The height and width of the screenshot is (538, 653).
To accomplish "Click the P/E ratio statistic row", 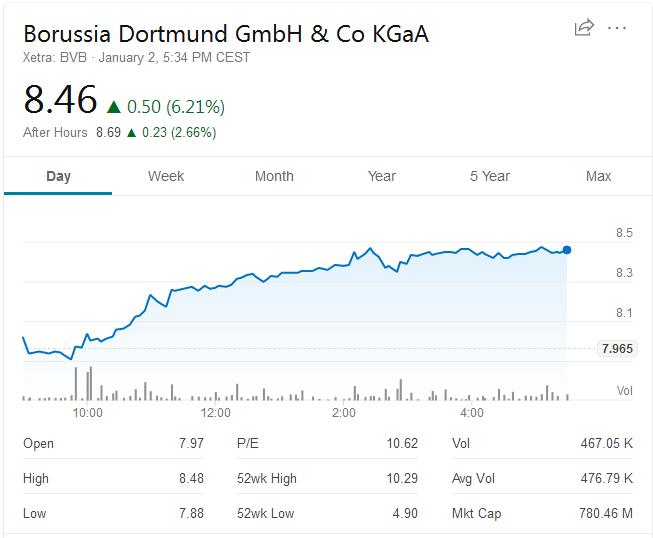I will (327, 443).
